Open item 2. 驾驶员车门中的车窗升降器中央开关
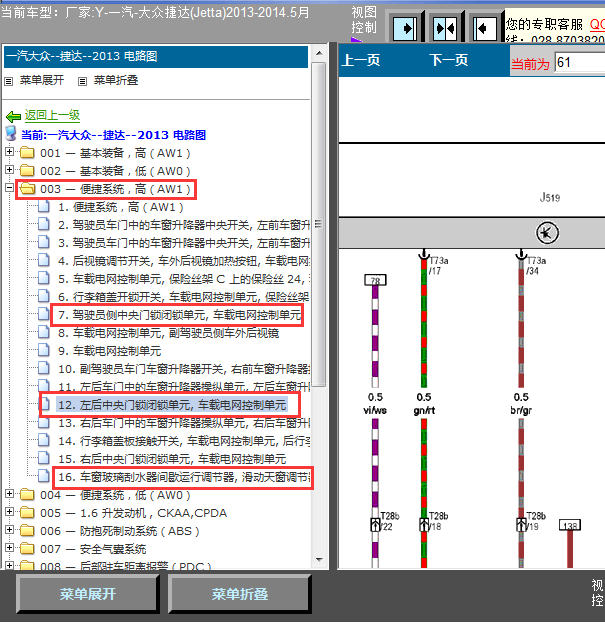The image size is (605, 624). coord(184,225)
